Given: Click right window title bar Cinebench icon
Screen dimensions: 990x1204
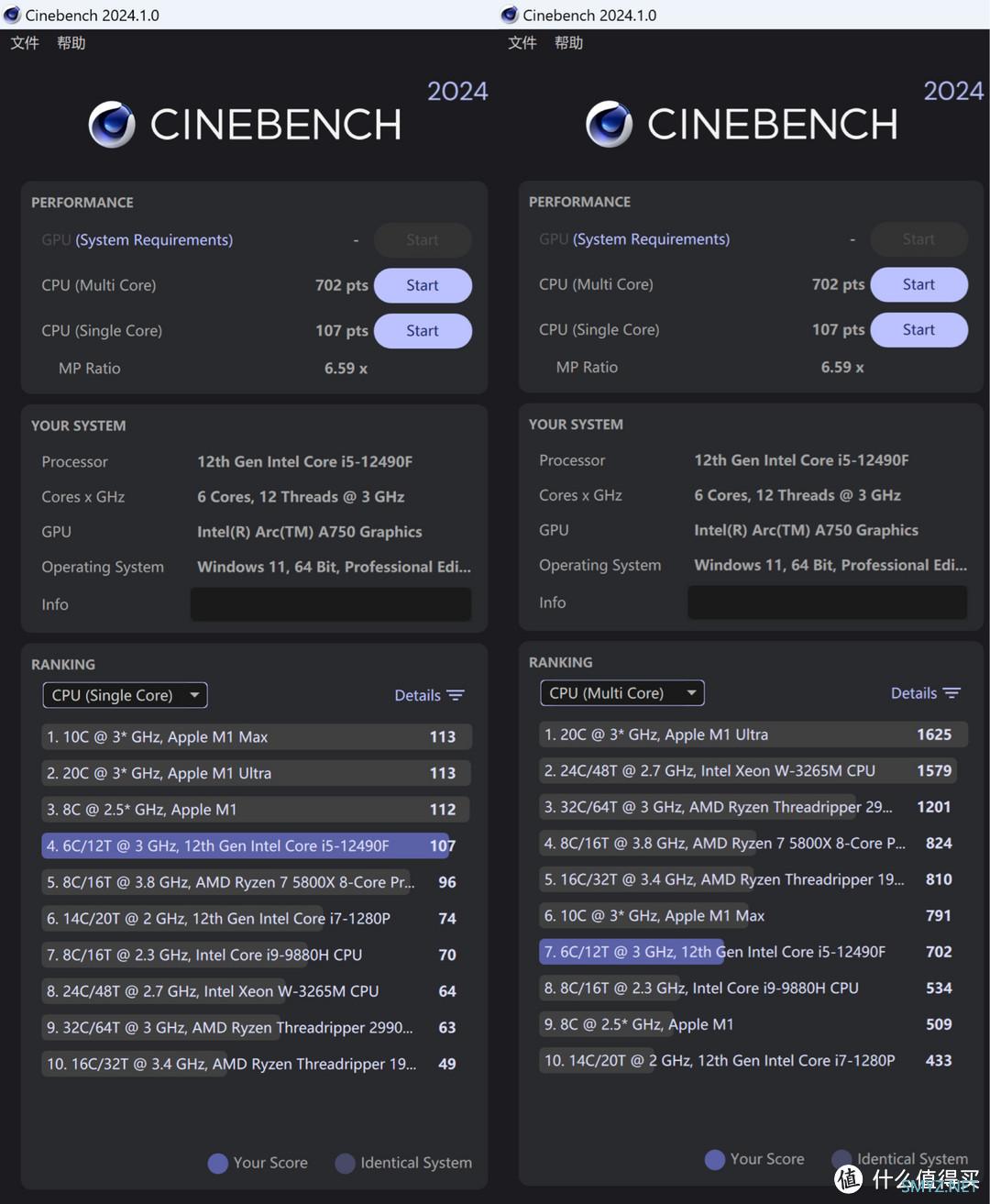Looking at the screenshot, I should (x=510, y=15).
